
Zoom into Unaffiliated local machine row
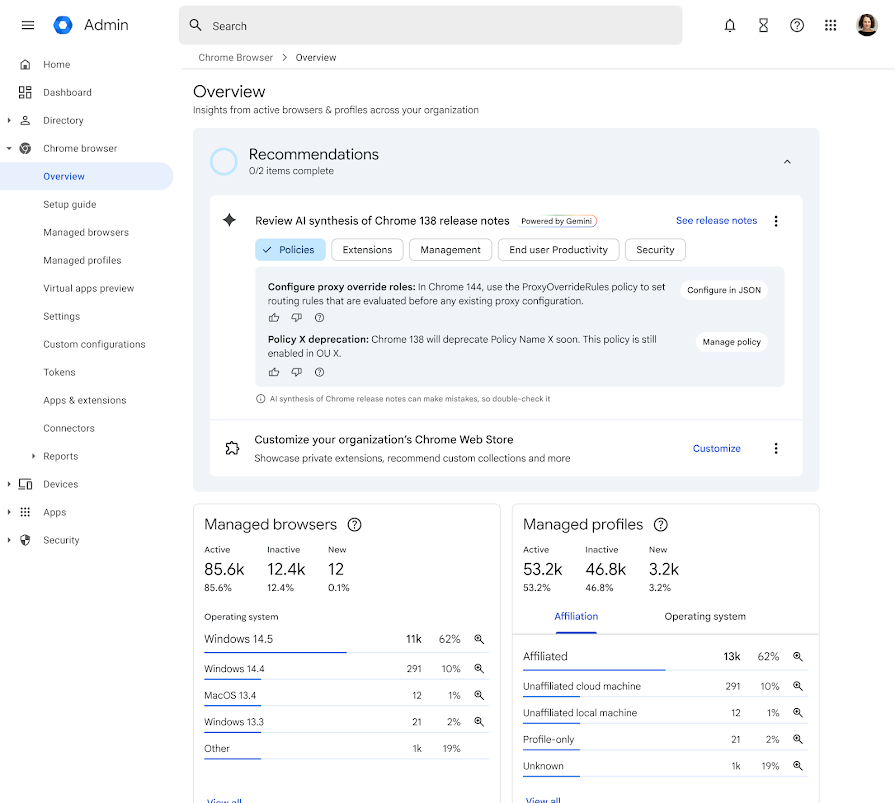click(x=798, y=712)
